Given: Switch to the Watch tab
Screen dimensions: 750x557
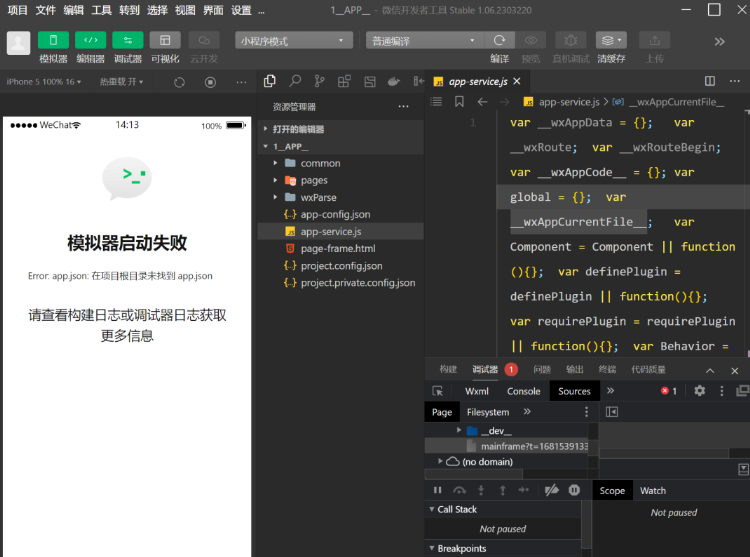Looking at the screenshot, I should 653,491.
